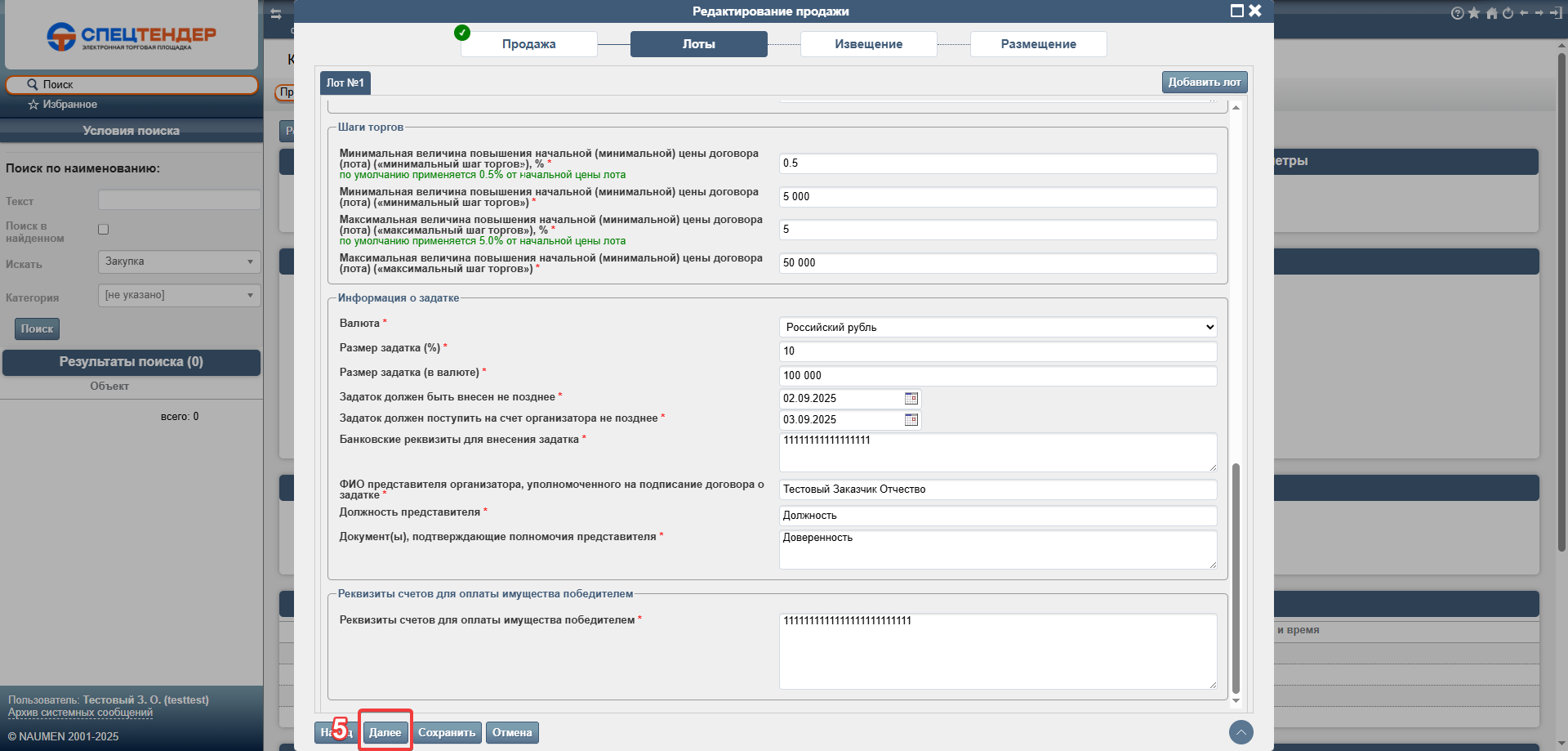Open calendar for deposit receipt date 03.09.2025
The image size is (1568, 751).
point(911,420)
